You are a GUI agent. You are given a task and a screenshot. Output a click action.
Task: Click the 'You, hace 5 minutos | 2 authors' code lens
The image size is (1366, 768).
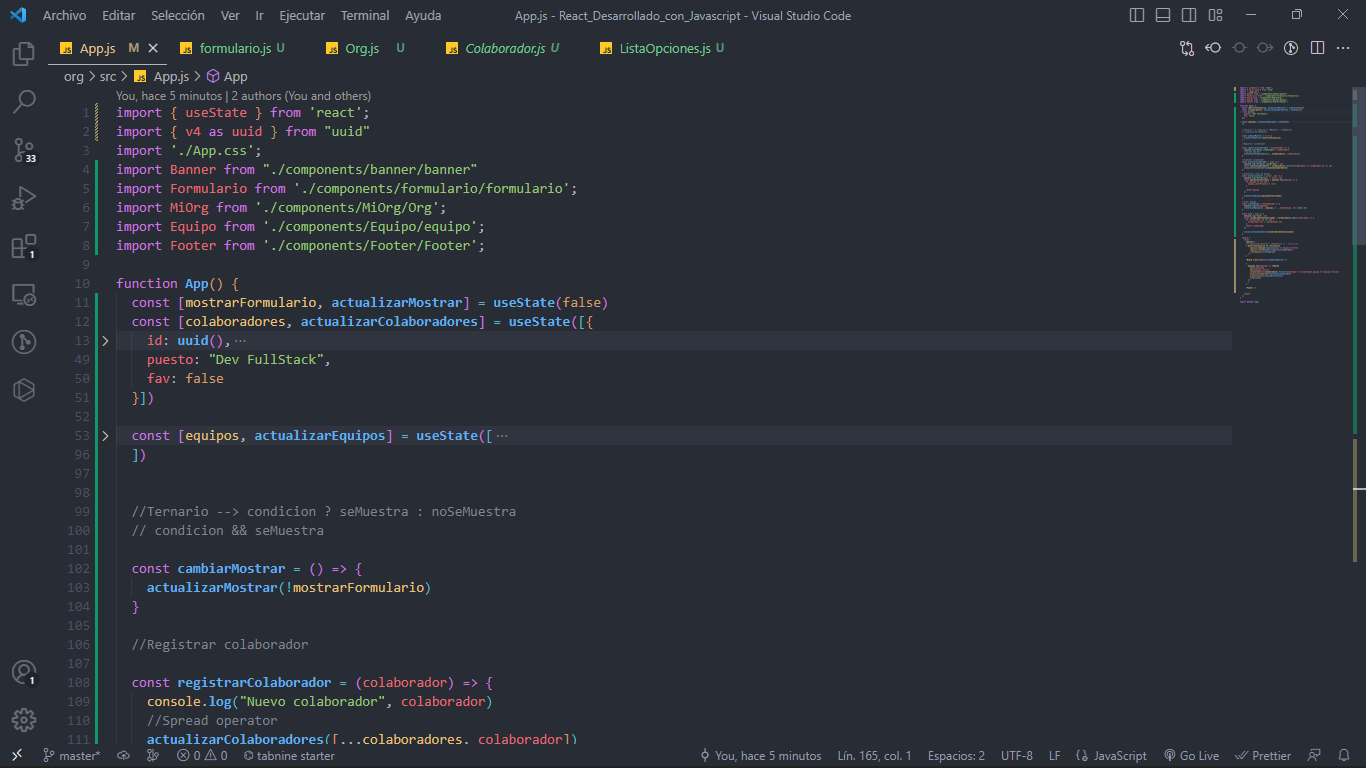tap(243, 96)
